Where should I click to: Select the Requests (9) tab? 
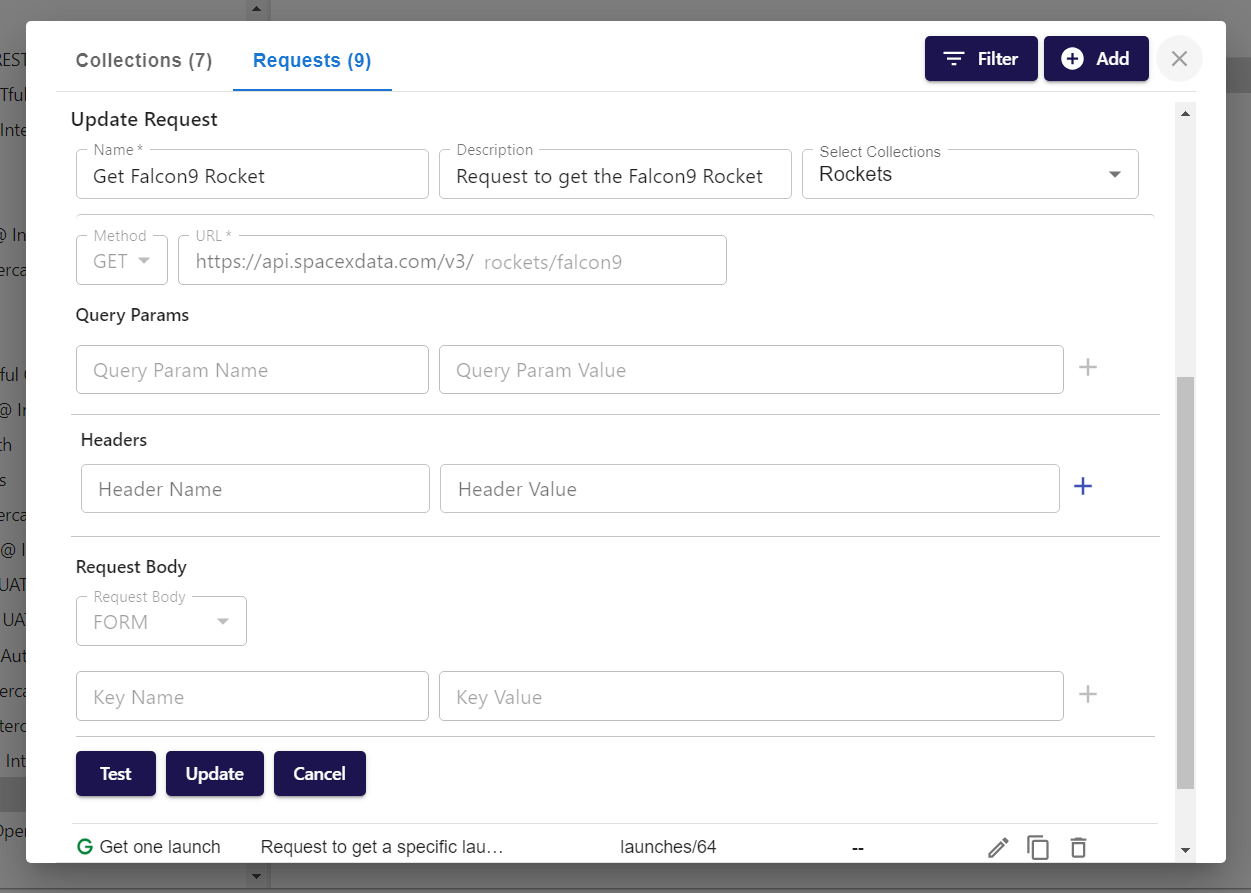tap(312, 60)
